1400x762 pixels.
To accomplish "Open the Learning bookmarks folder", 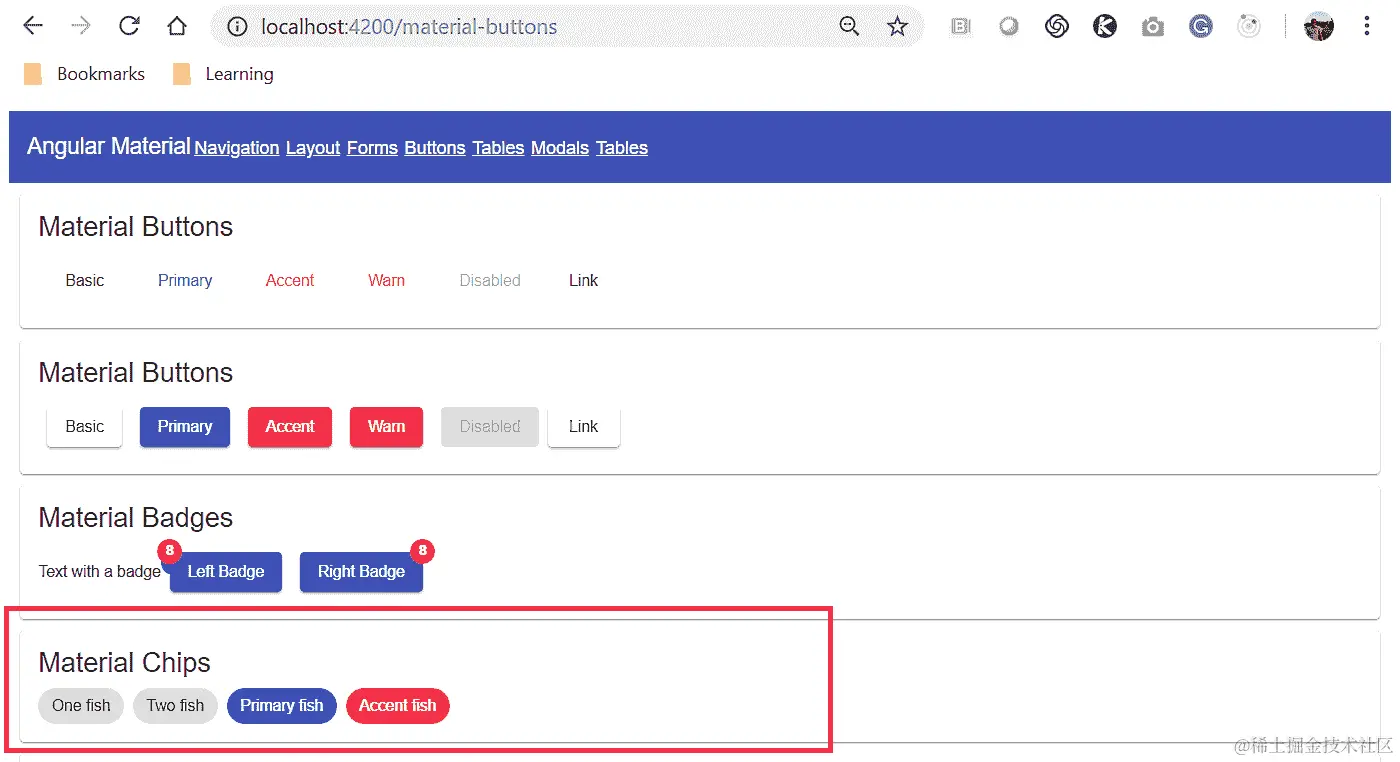I will click(x=223, y=74).
